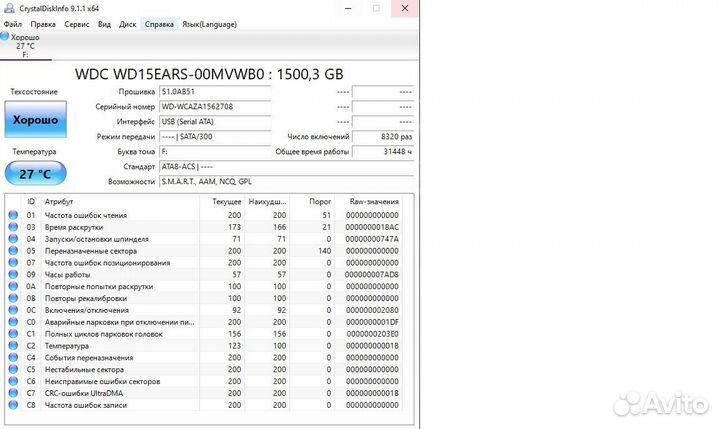The height and width of the screenshot is (429, 720).
Task: Click the ID column header
Action: (31, 202)
